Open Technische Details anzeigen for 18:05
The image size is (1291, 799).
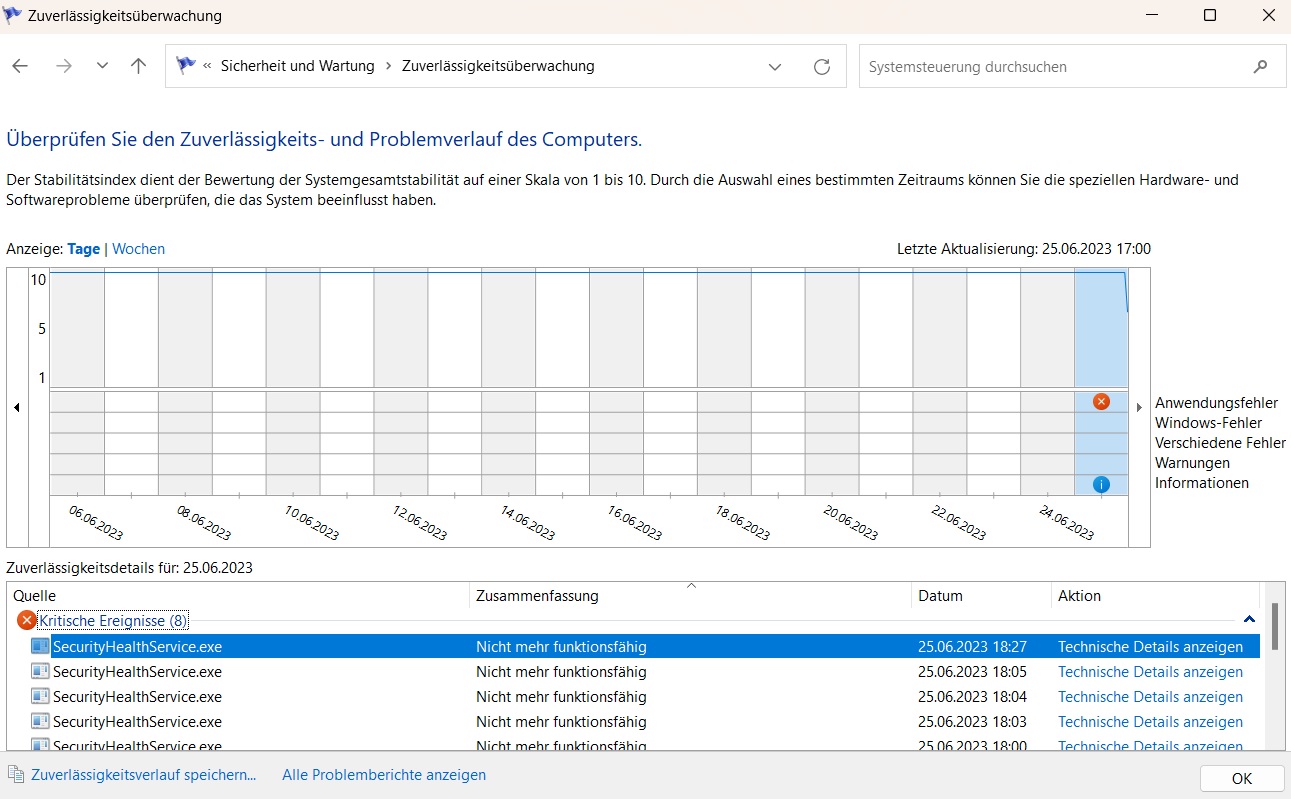coord(1150,672)
